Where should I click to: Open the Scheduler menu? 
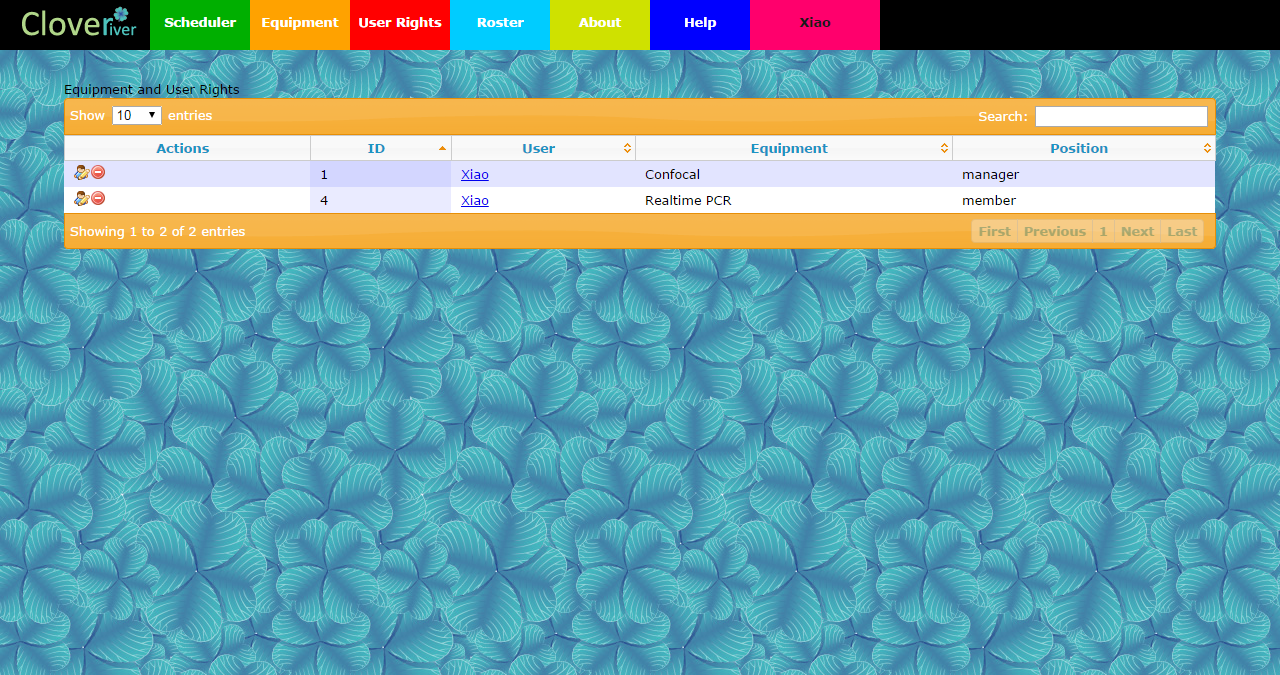(x=200, y=24)
